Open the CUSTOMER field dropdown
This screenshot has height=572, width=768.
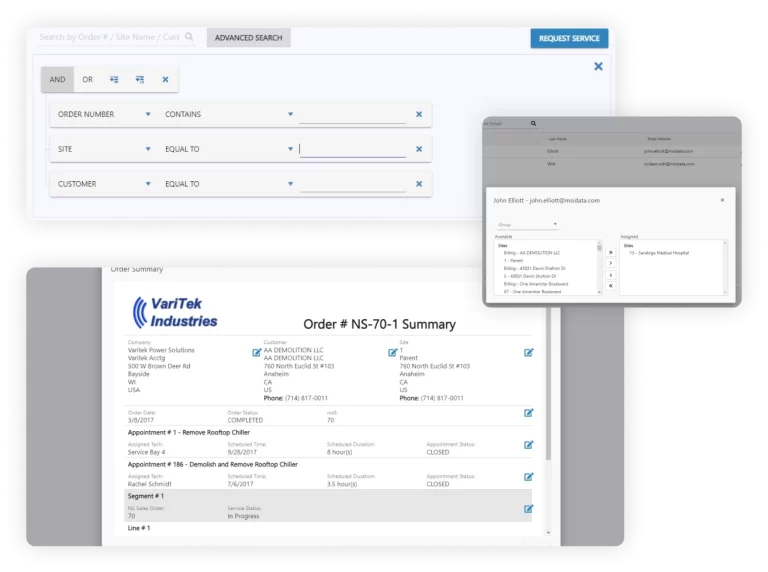[x=148, y=184]
